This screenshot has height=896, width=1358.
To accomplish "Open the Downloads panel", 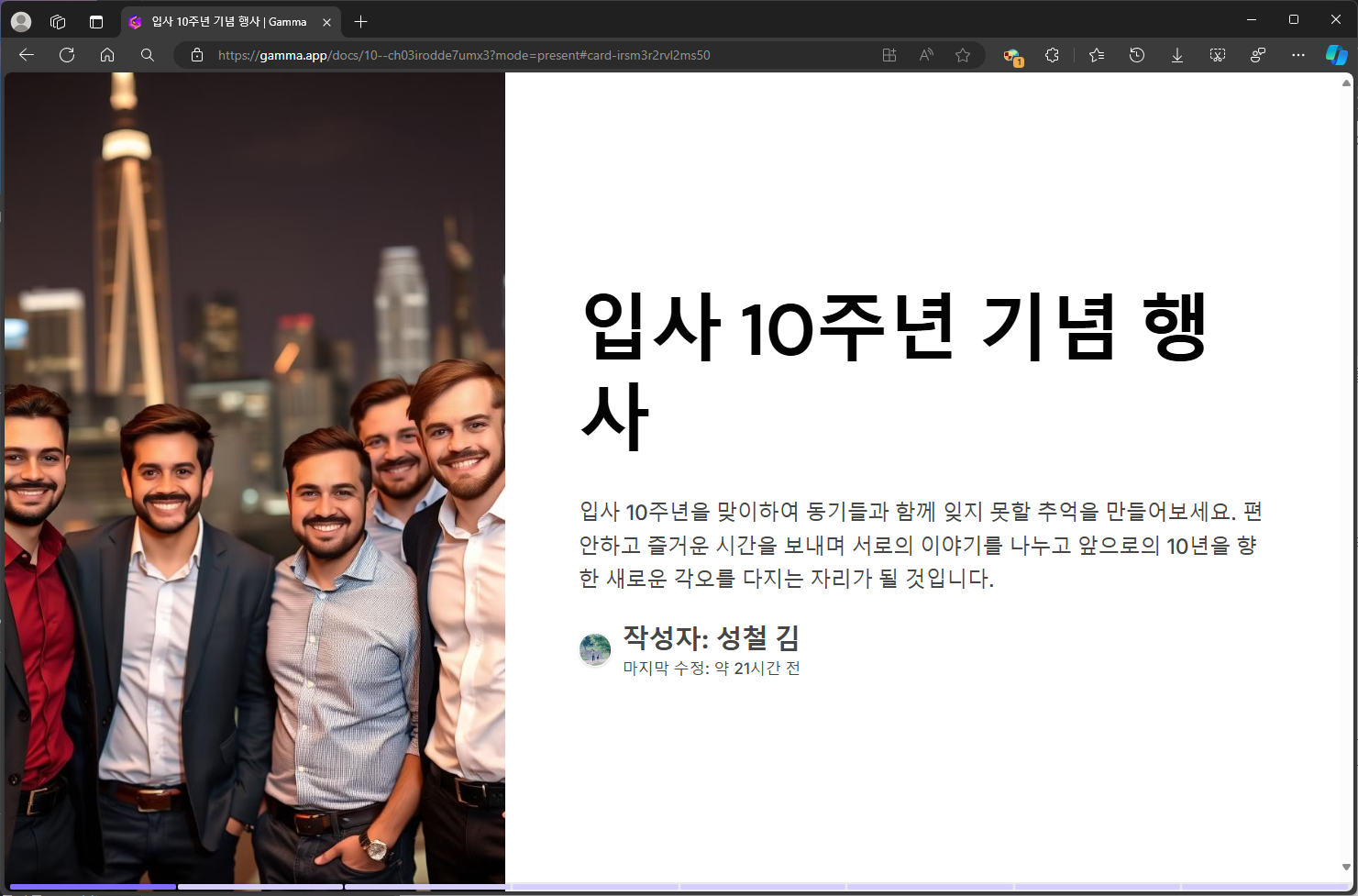I will click(x=1177, y=55).
